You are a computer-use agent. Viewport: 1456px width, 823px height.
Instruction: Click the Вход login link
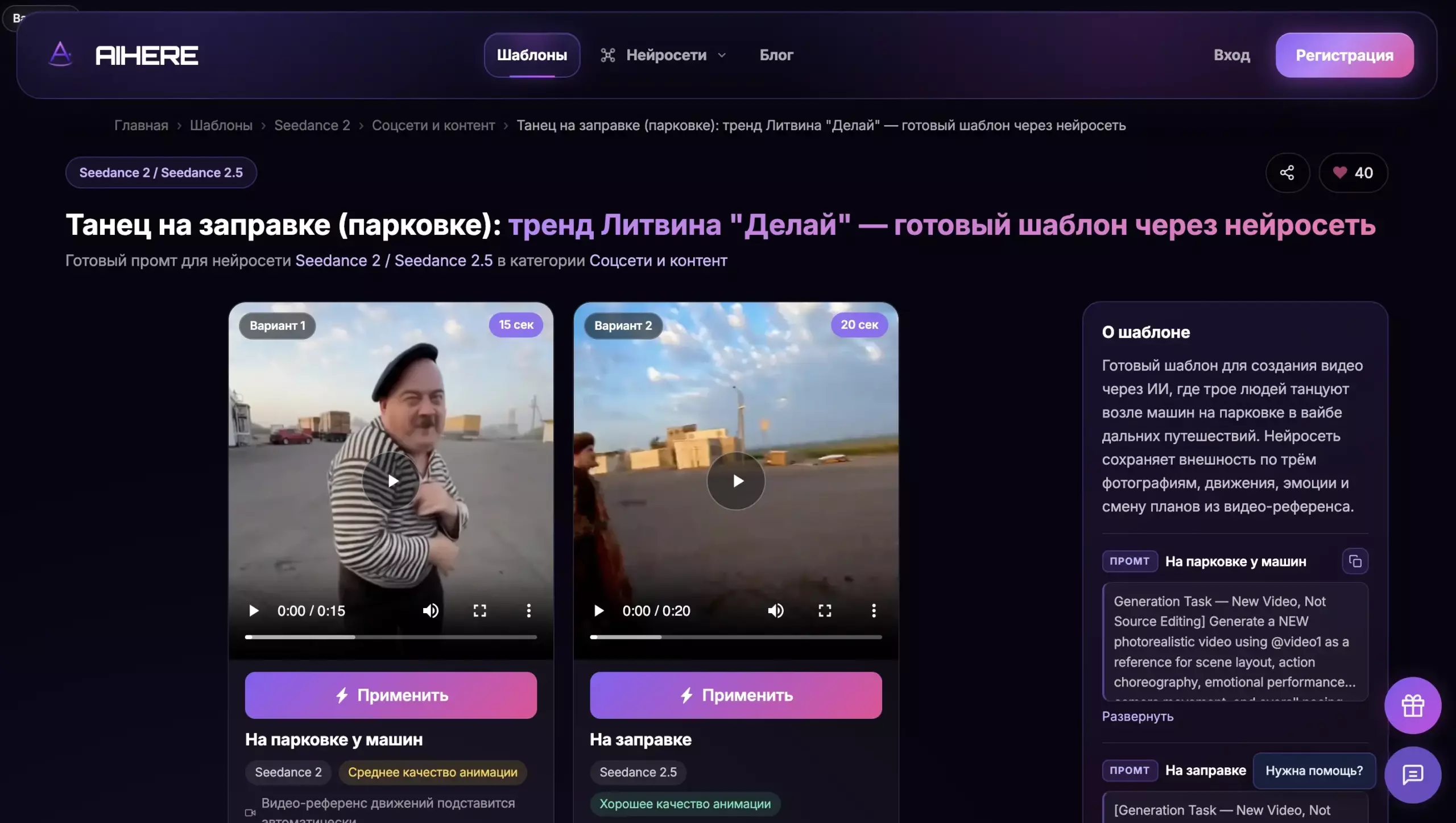pos(1232,55)
